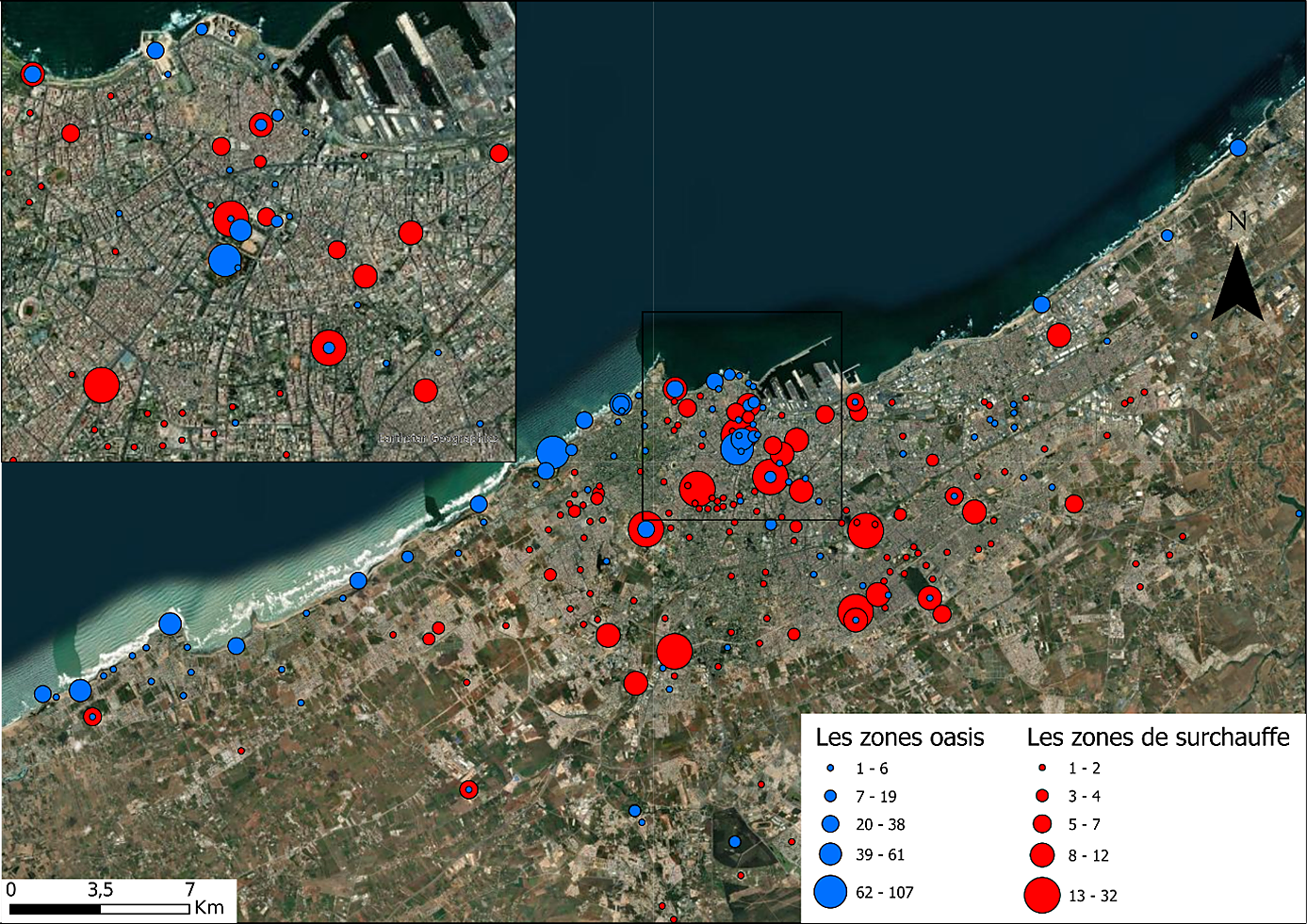Click the blue 7 - 19 legend circle
Image resolution: width=1307 pixels, height=924 pixels.
(x=830, y=796)
